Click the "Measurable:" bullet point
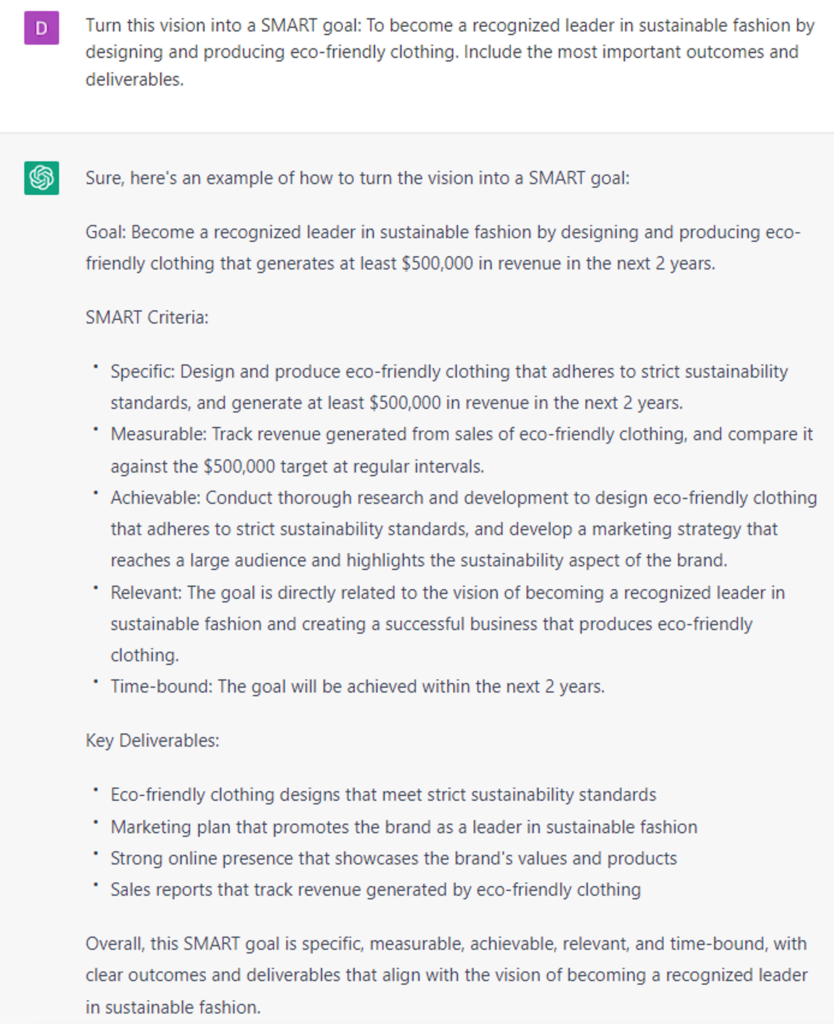Image resolution: width=834 pixels, height=1024 pixels. coord(461,449)
